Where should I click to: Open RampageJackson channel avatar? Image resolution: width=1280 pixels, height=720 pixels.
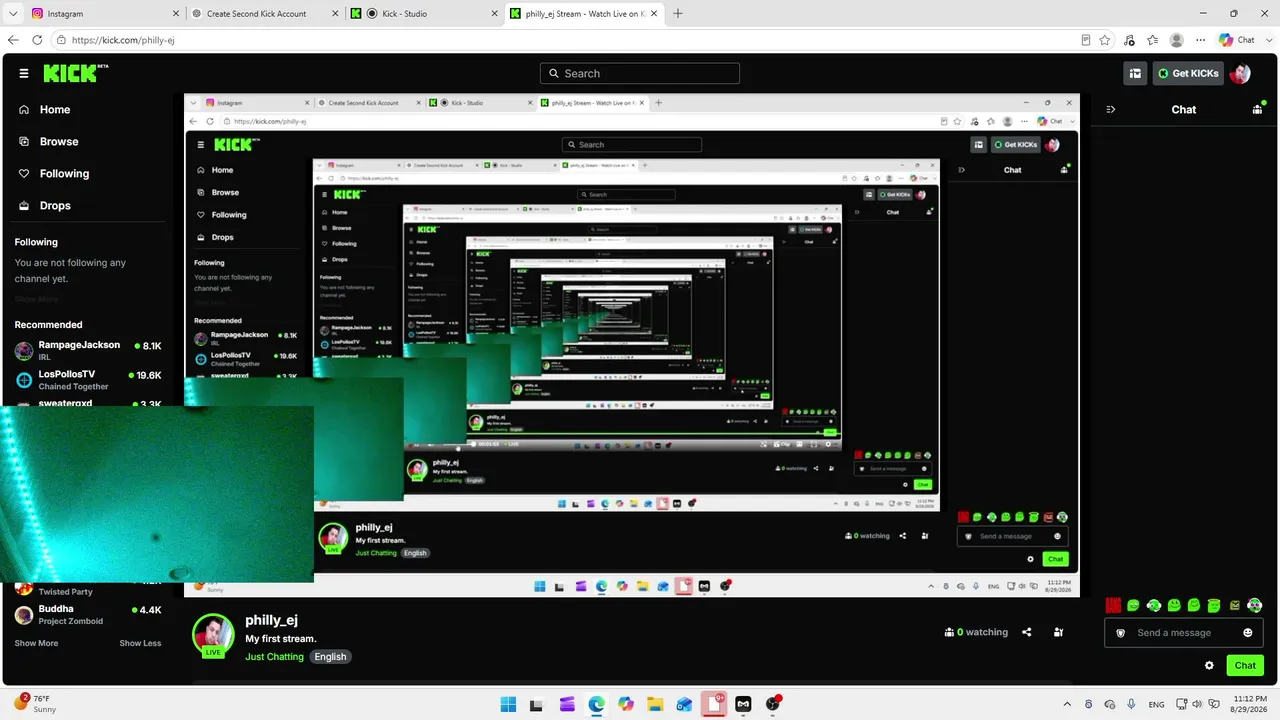click(24, 351)
